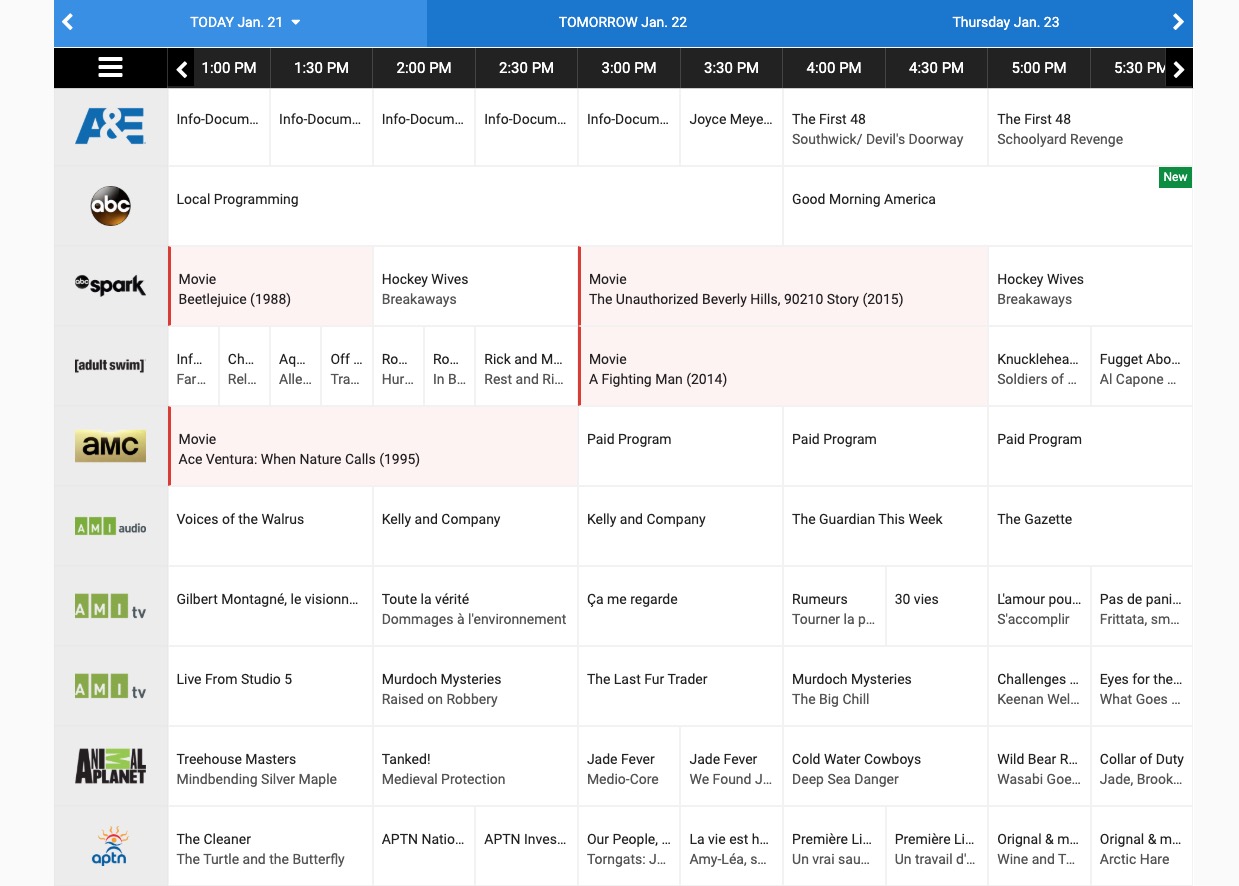This screenshot has height=886, width=1239.
Task: Open the AMI audio channel logo
Action: click(x=110, y=526)
